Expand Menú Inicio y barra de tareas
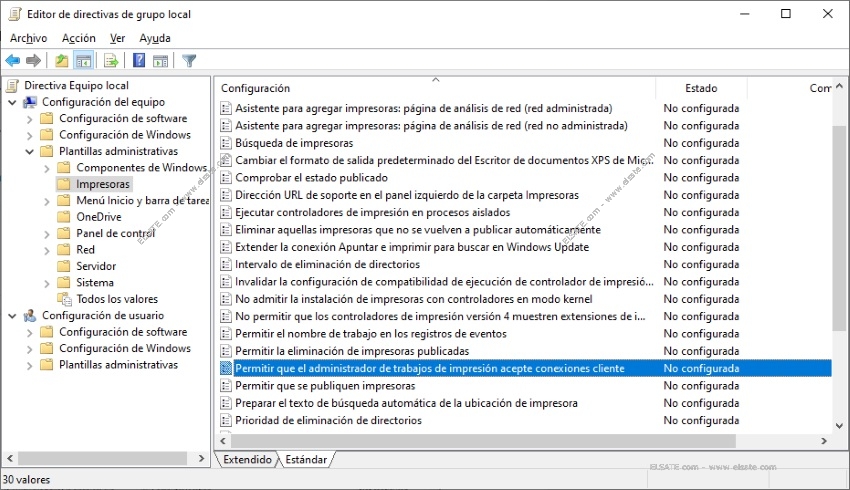 47,201
